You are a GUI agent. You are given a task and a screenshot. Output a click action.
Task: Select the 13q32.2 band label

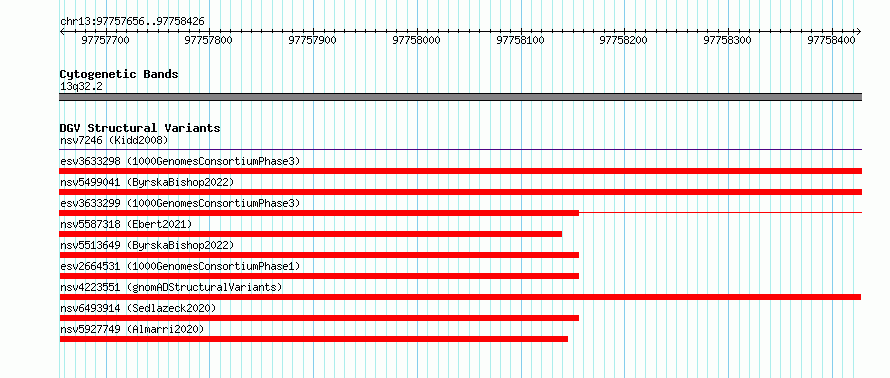[x=81, y=87]
